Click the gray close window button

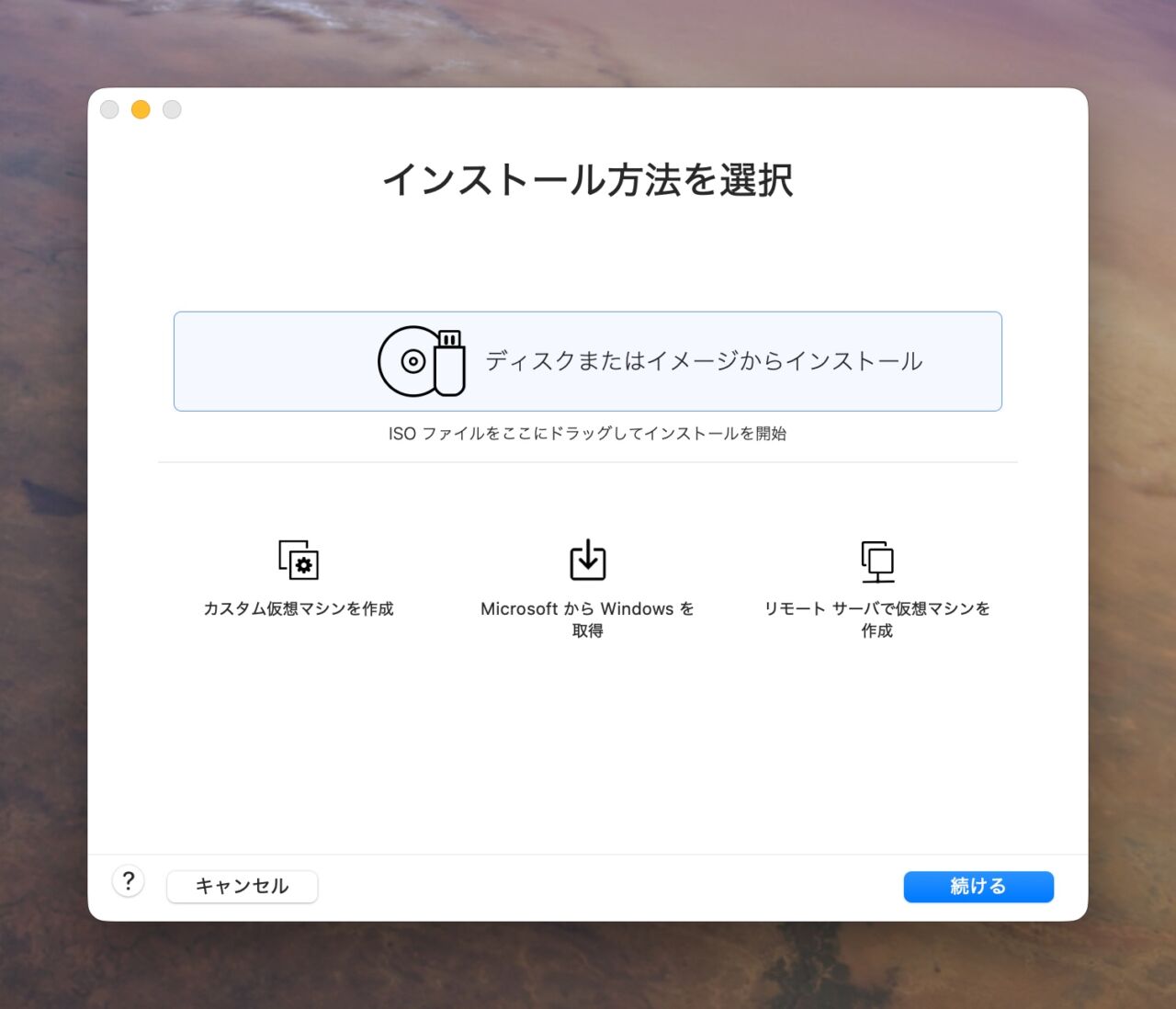(x=109, y=110)
